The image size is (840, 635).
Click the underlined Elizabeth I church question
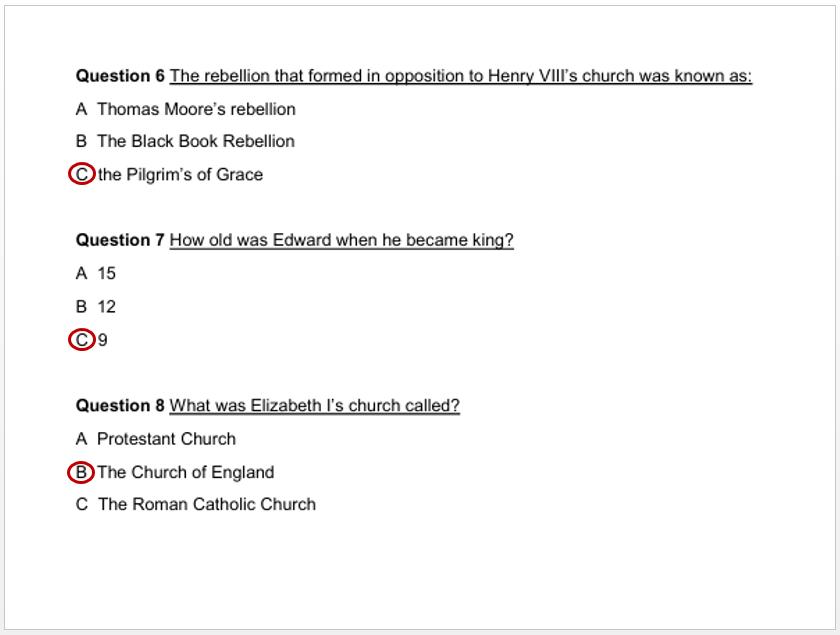[x=314, y=406]
